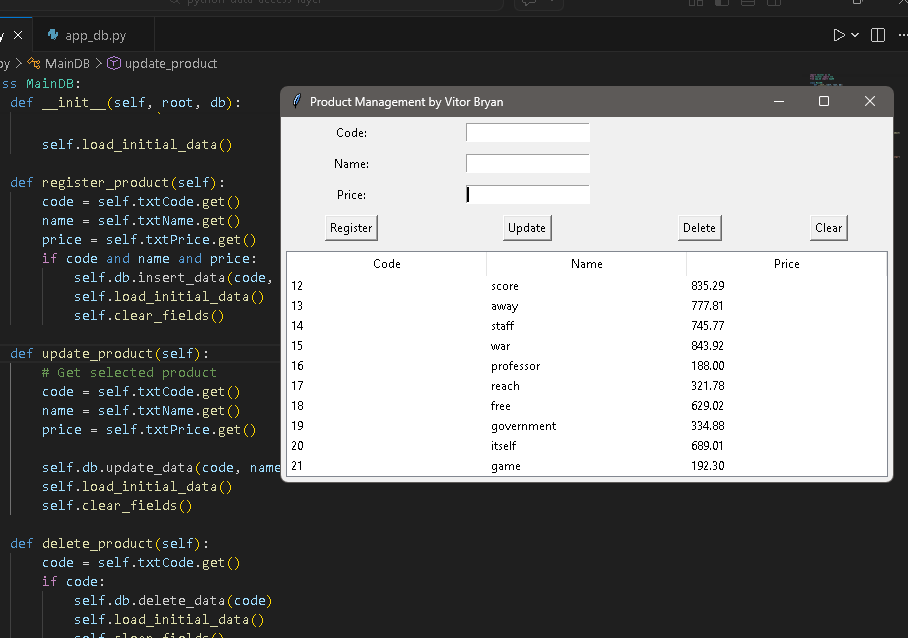Screen dimensions: 908x638
Task: Click the '# Get selected product' comment line
Action: tap(129, 372)
